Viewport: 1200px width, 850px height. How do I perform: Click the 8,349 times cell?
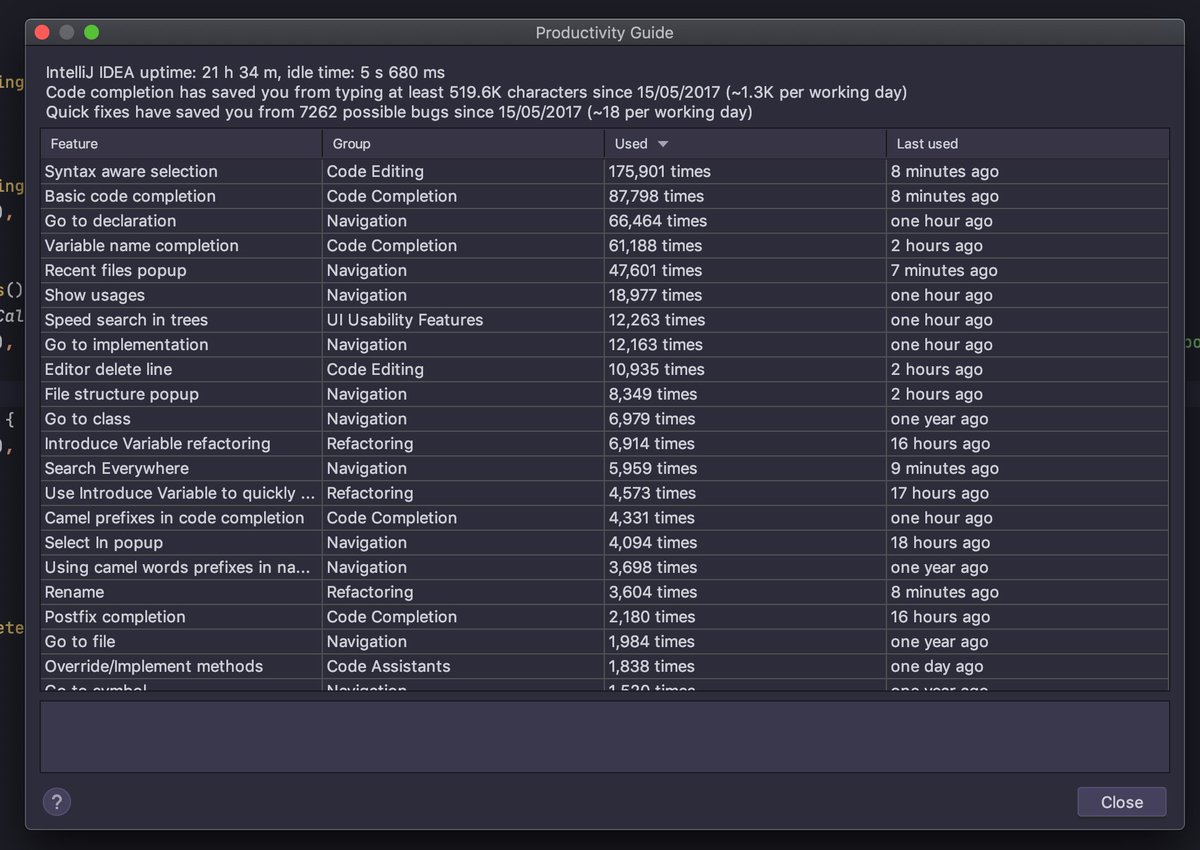coord(745,394)
